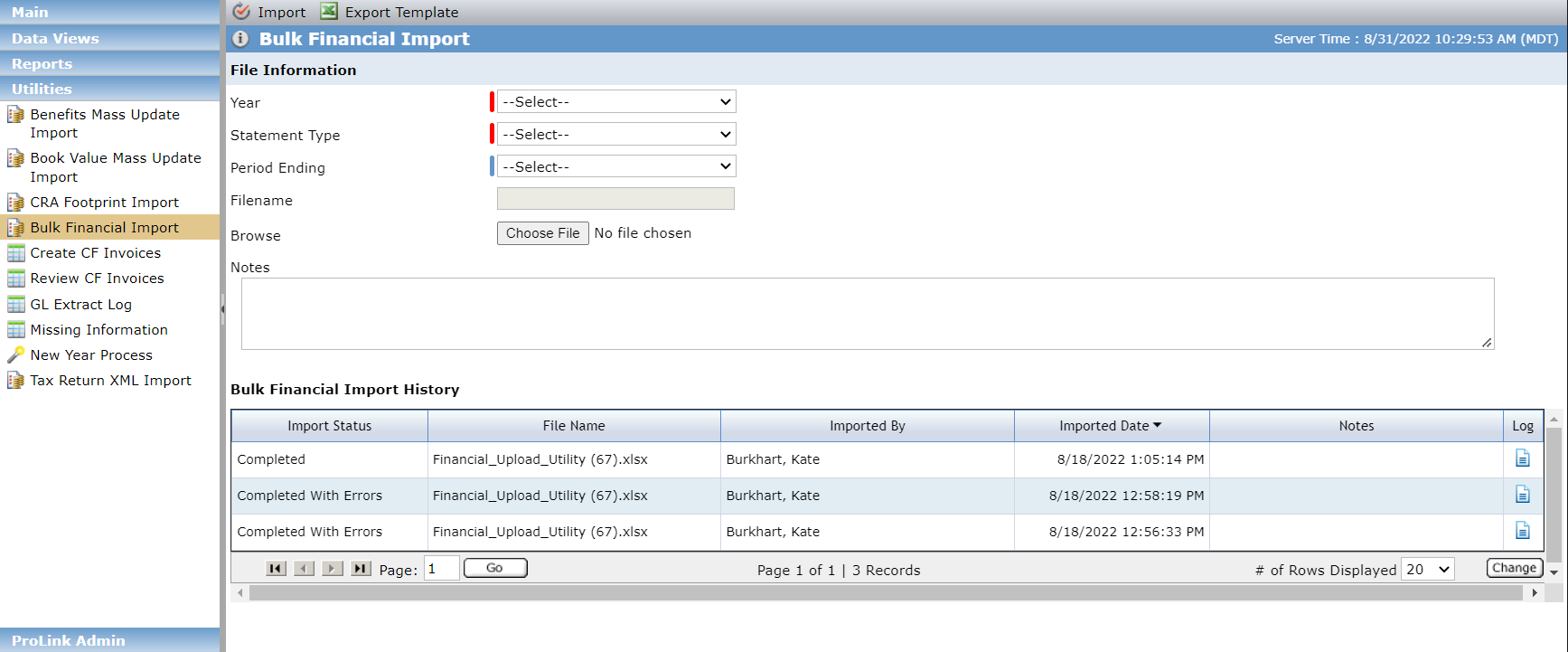Viewport: 1568px width, 652px height.
Task: Go to the next page of records
Action: click(333, 569)
